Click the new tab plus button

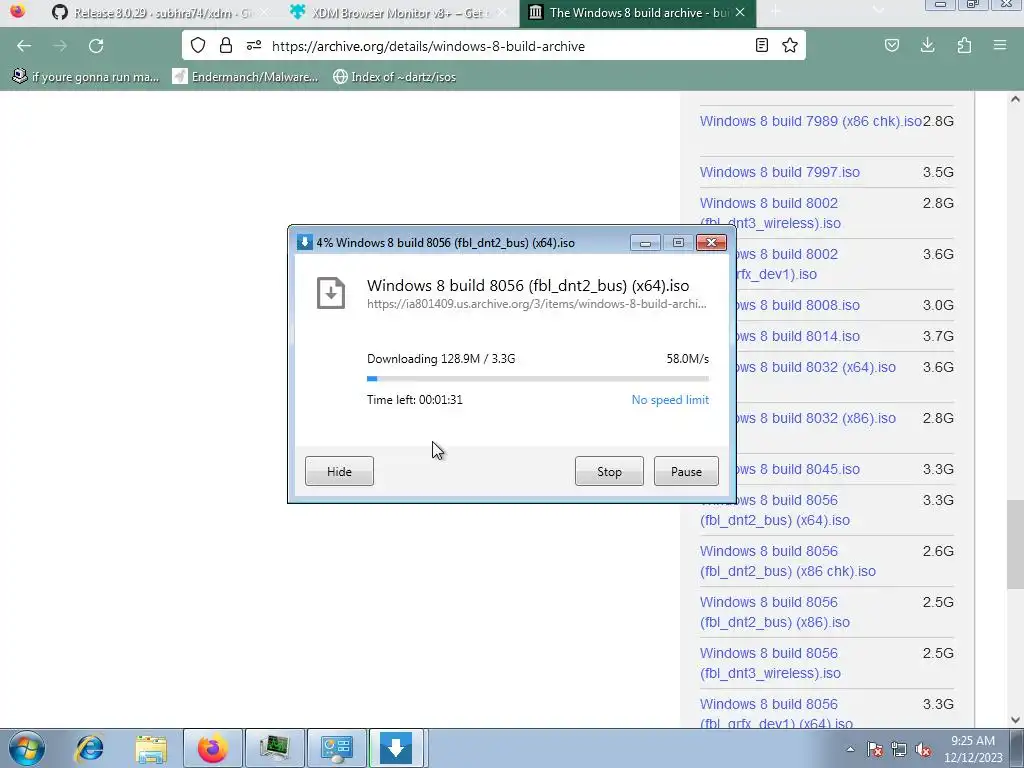click(x=775, y=11)
